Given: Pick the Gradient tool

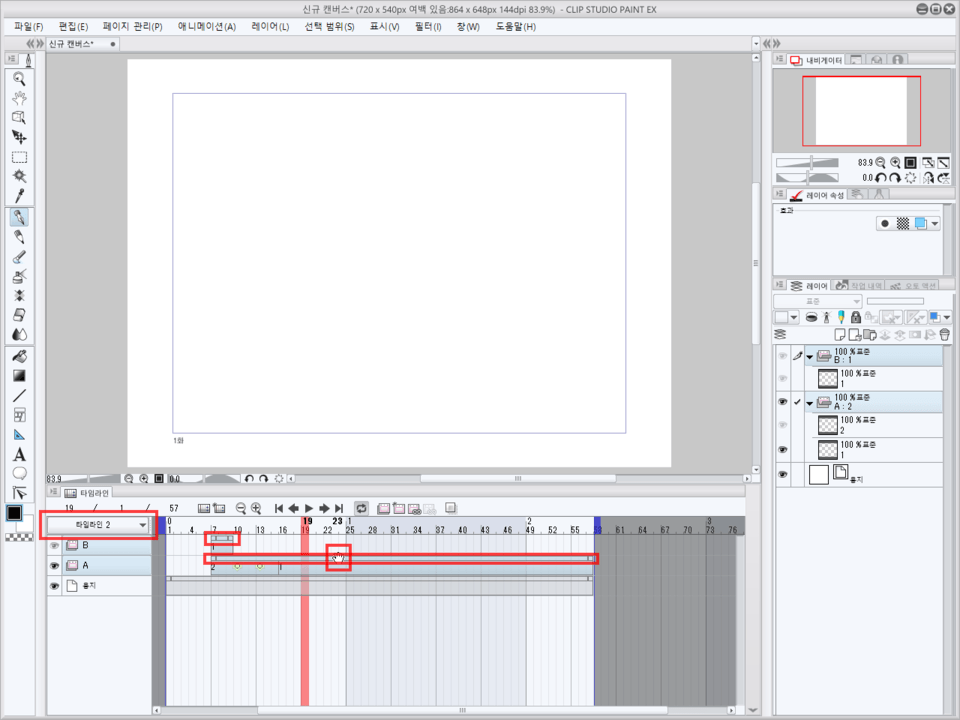Looking at the screenshot, I should pos(19,376).
